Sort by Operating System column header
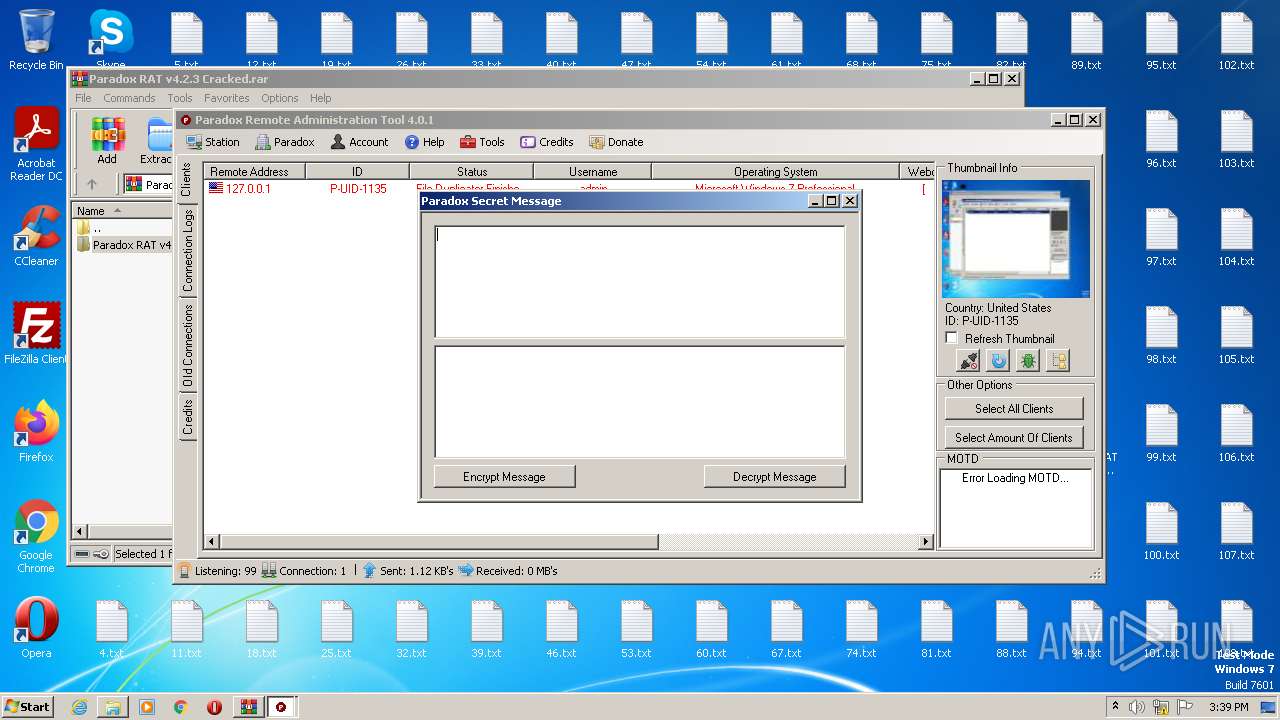The height and width of the screenshot is (720, 1280). click(x=775, y=172)
